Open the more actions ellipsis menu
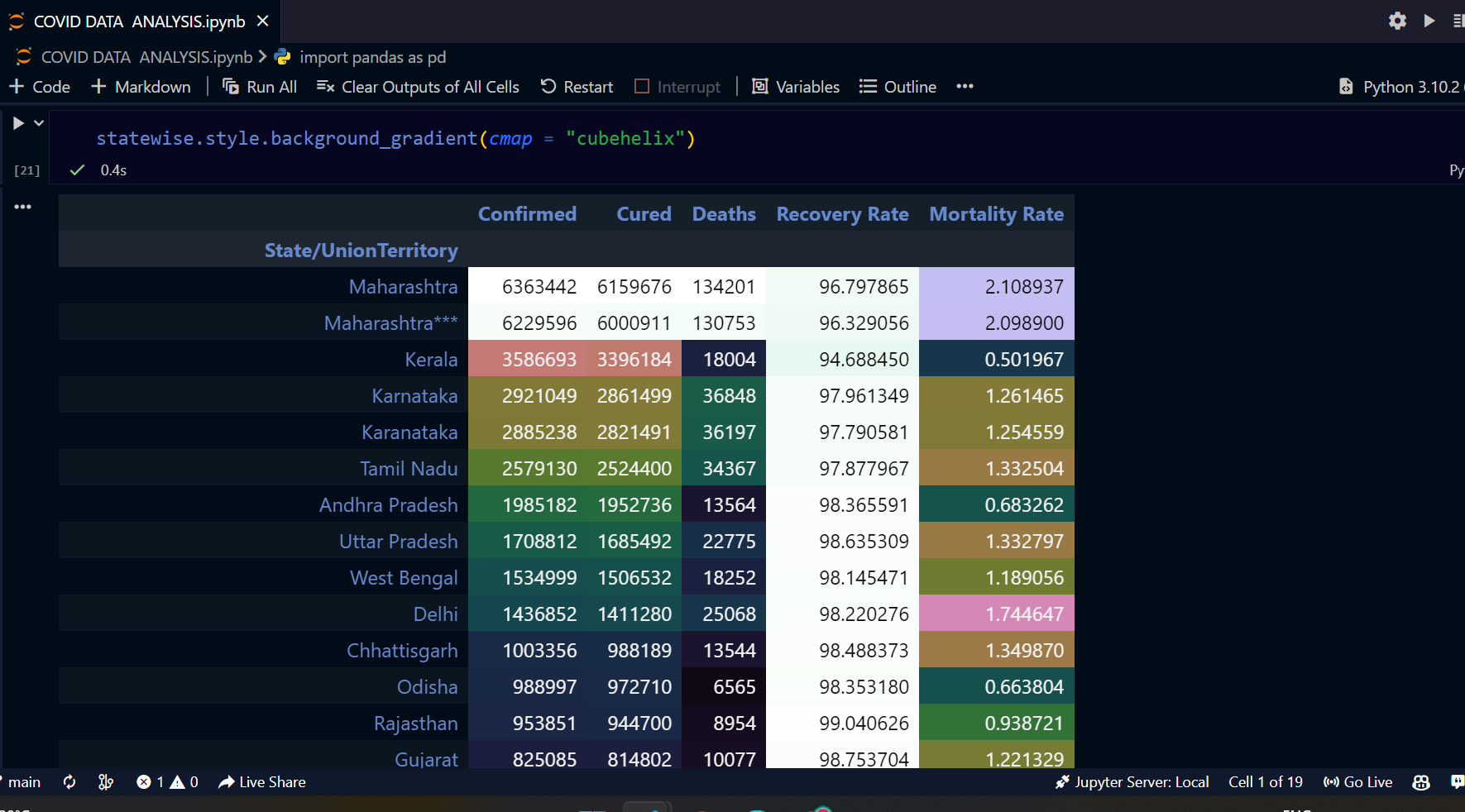 pyautogui.click(x=965, y=86)
